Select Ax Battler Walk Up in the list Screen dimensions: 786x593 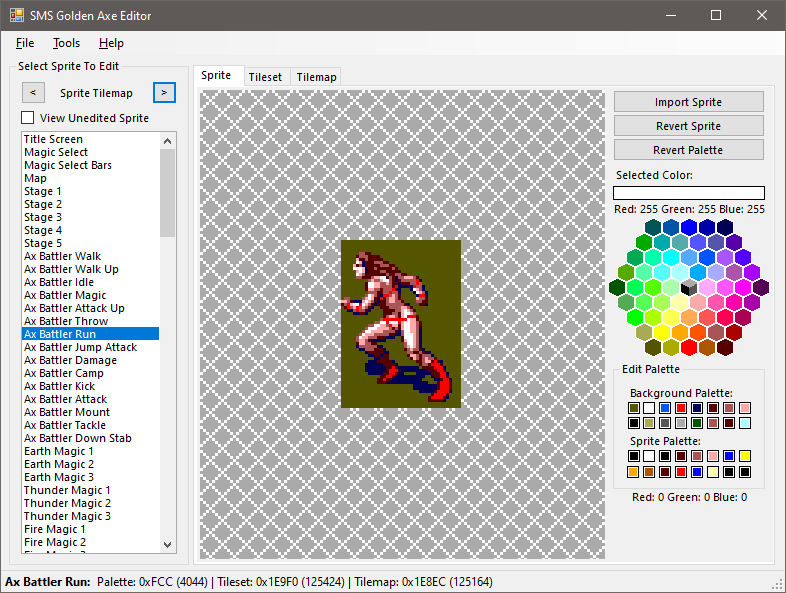(x=91, y=269)
